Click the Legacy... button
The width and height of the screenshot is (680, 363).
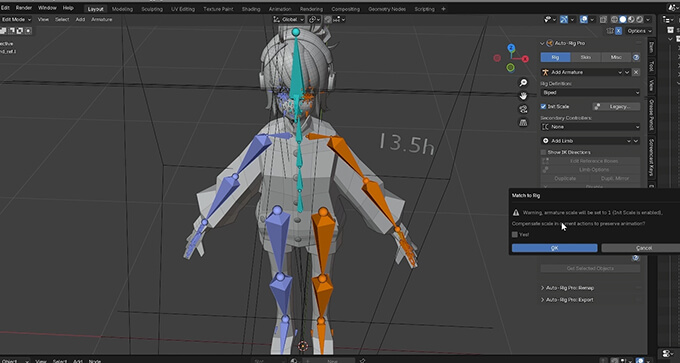(616, 107)
